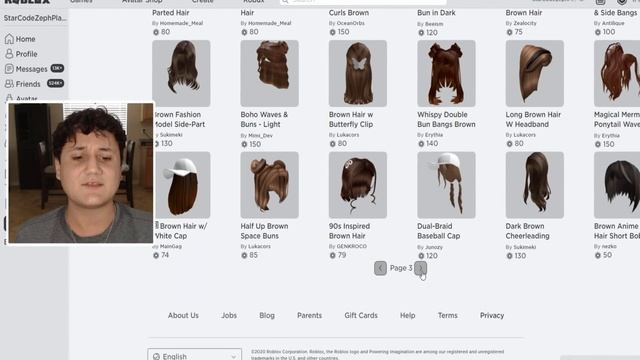The width and height of the screenshot is (640, 360).
Task: Click the 'Dark Brown Cheerleading' title
Action: pos(528,231)
